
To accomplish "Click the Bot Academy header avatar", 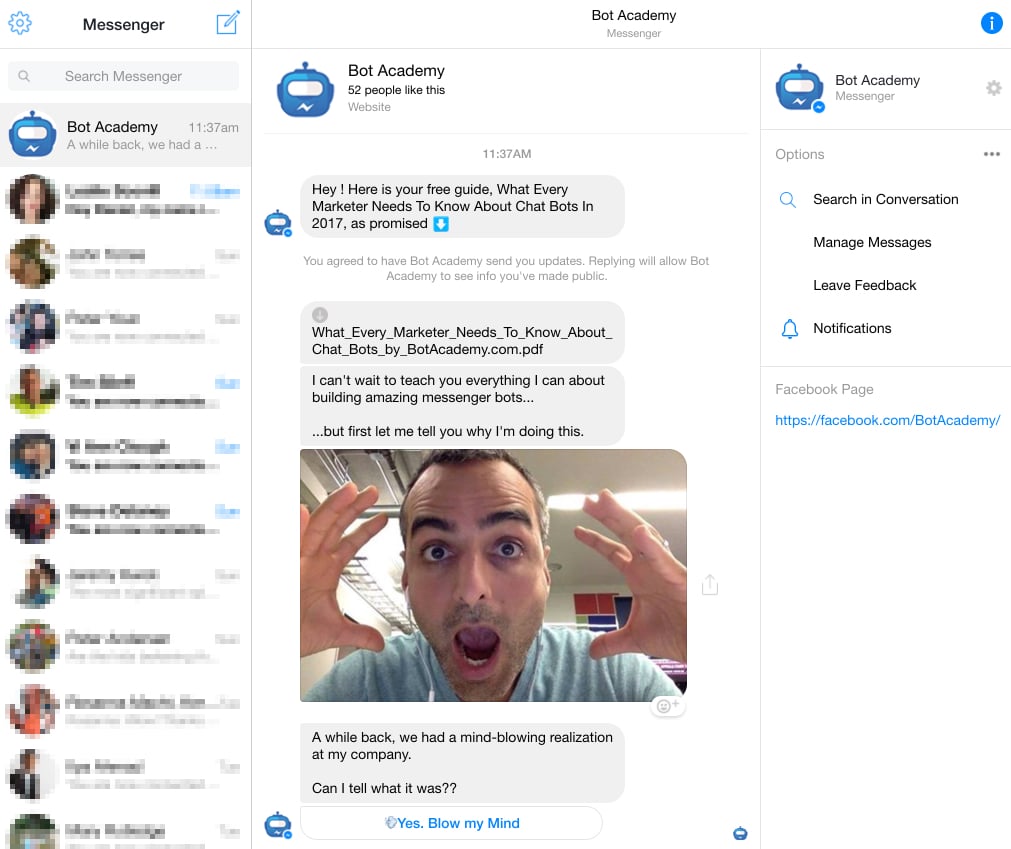I will (x=305, y=90).
